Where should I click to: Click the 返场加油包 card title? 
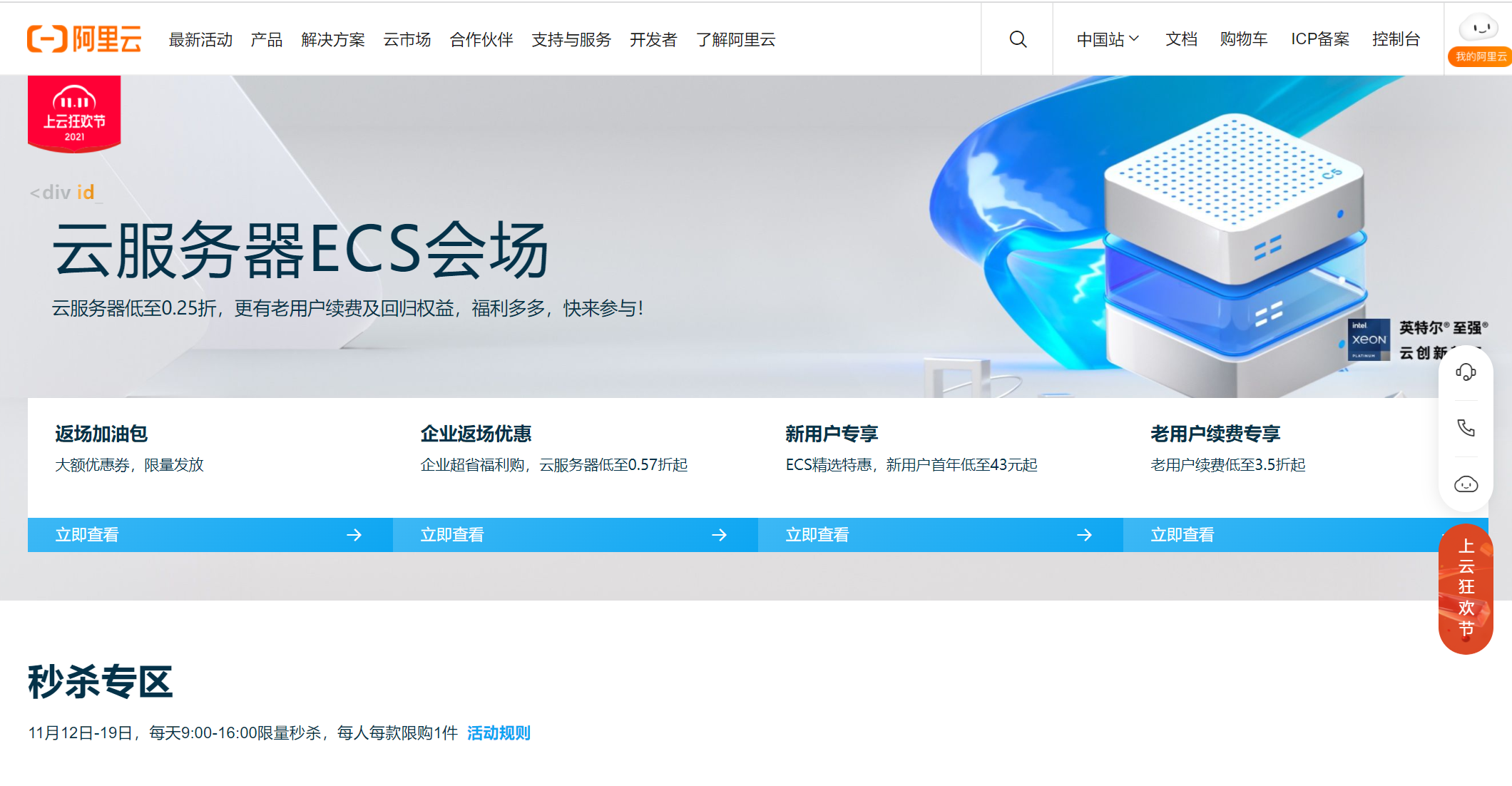(101, 434)
